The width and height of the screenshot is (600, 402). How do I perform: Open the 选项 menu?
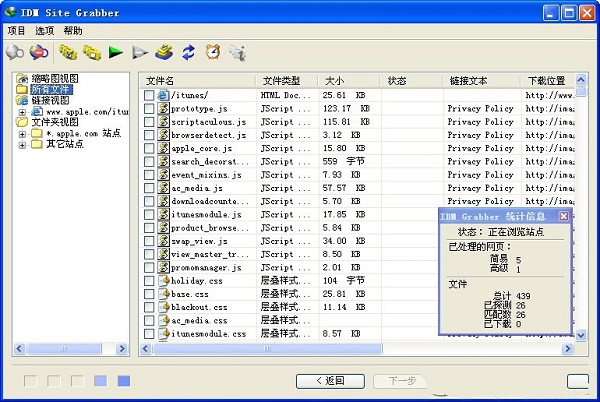point(45,31)
